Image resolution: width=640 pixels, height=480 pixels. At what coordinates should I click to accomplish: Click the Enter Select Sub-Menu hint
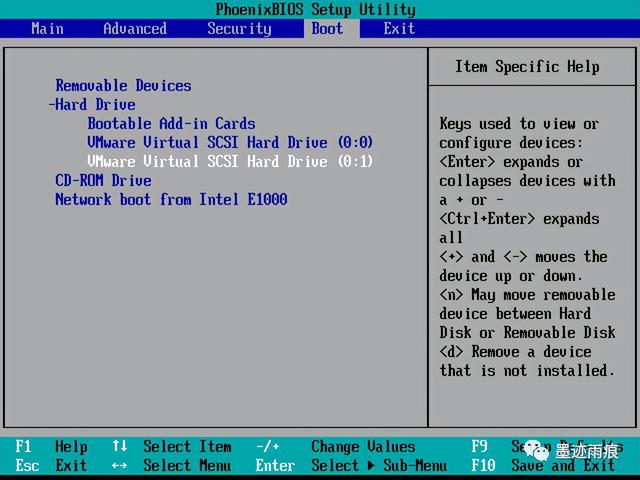click(x=351, y=465)
